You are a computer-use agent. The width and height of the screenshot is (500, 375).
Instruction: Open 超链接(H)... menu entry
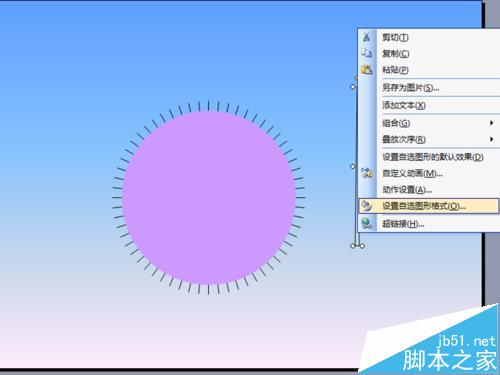tap(429, 224)
